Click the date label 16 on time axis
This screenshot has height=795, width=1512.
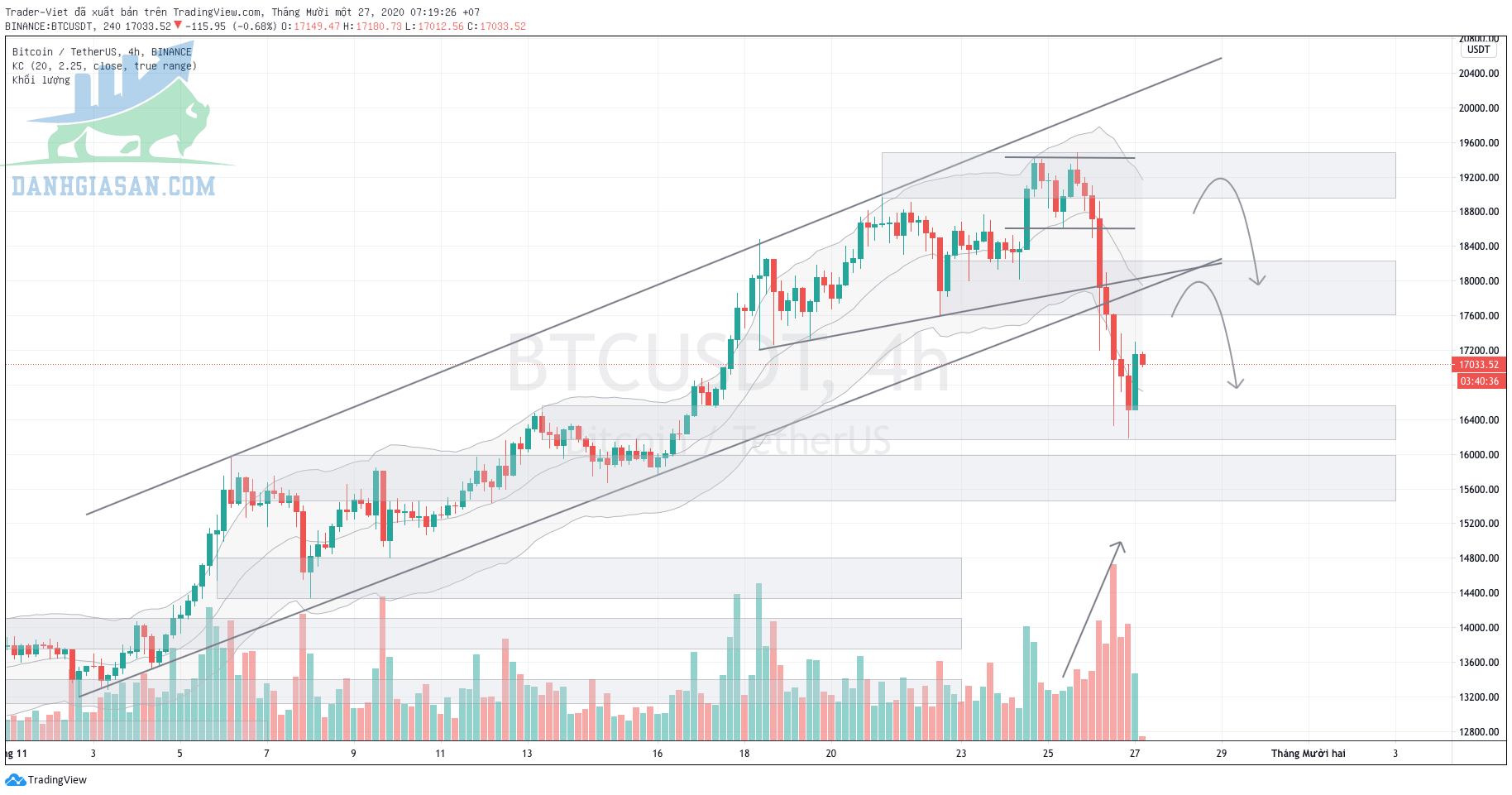[658, 754]
